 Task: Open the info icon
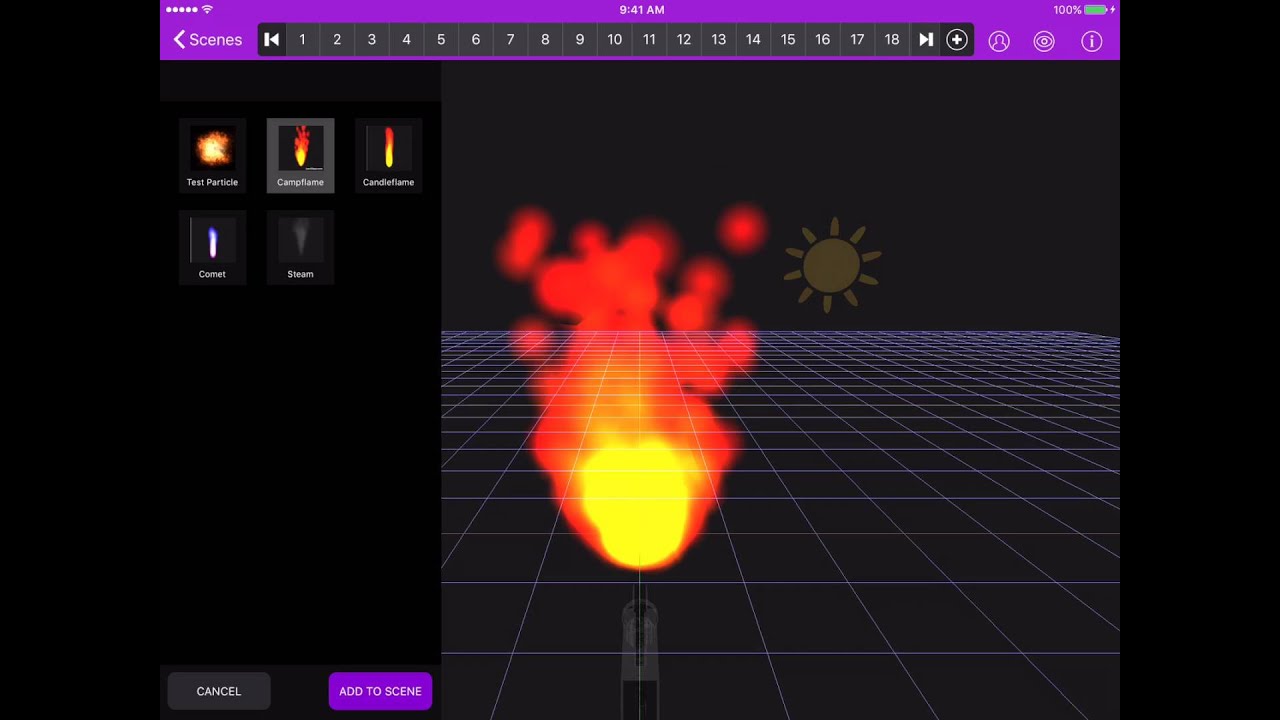(x=1092, y=41)
